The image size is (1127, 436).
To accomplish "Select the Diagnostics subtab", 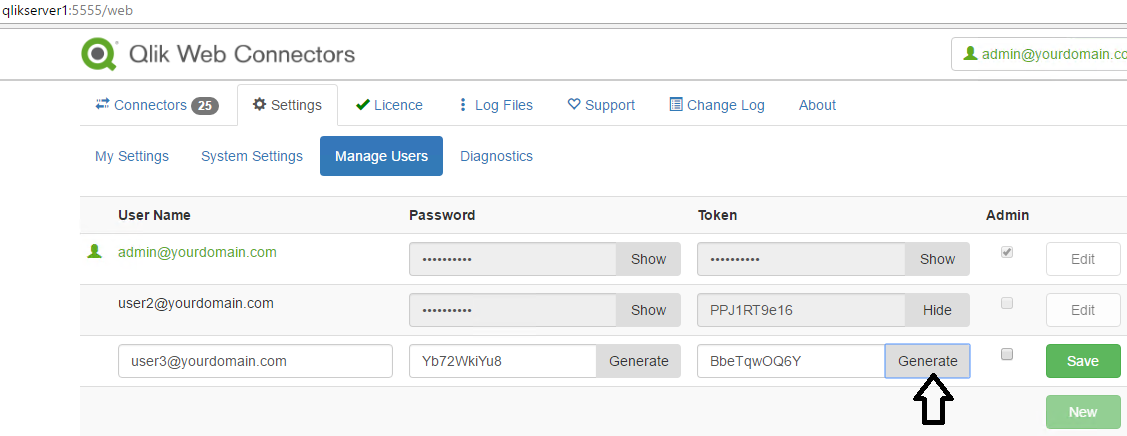I will [x=496, y=156].
